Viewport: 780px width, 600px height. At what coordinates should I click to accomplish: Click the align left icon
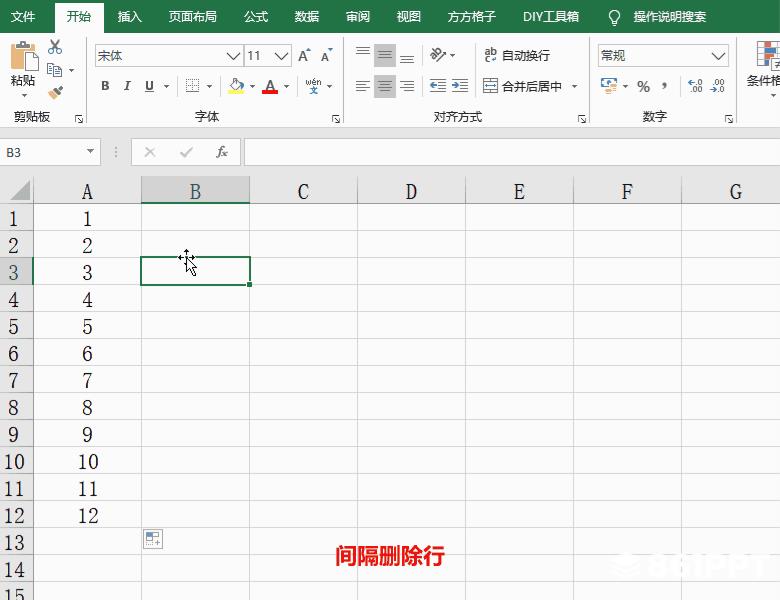pos(363,86)
